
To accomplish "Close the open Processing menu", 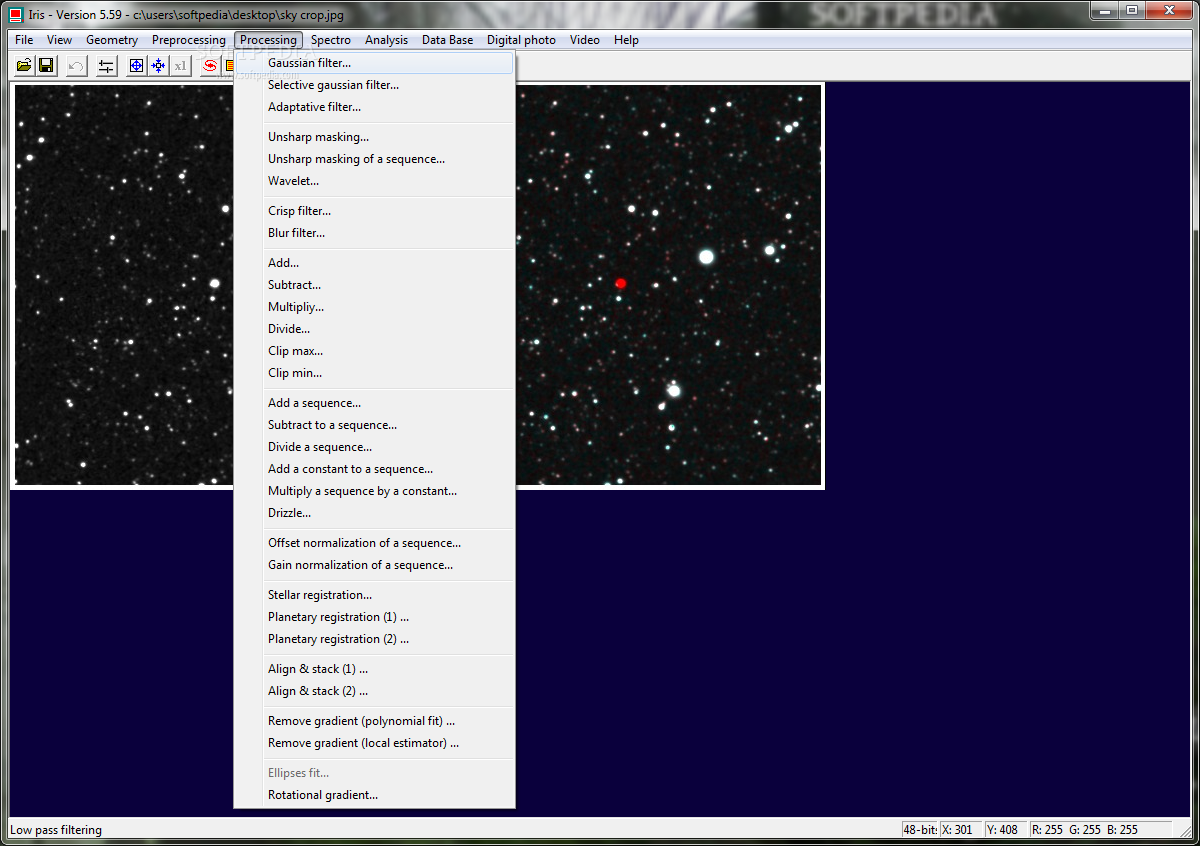I will click(x=269, y=40).
